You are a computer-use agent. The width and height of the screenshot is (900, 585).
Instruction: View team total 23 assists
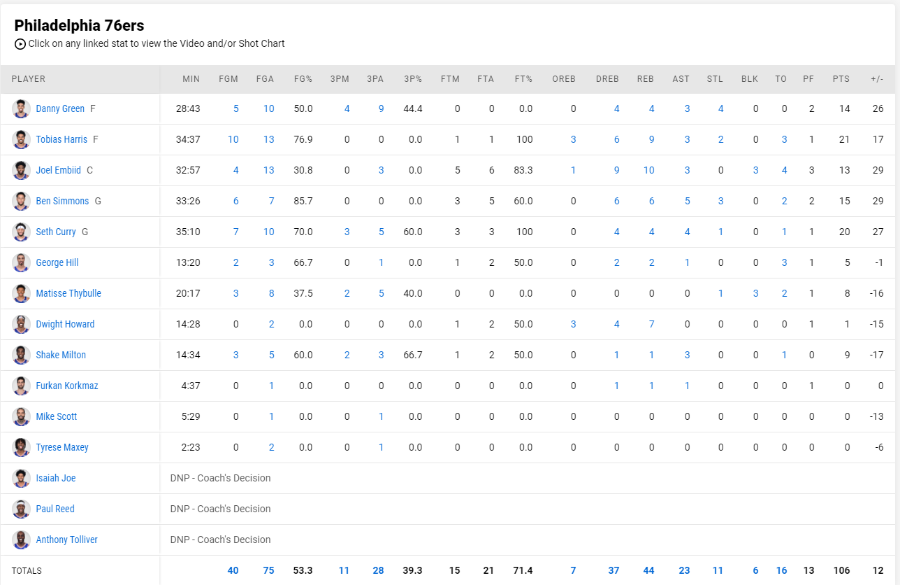[x=684, y=571]
